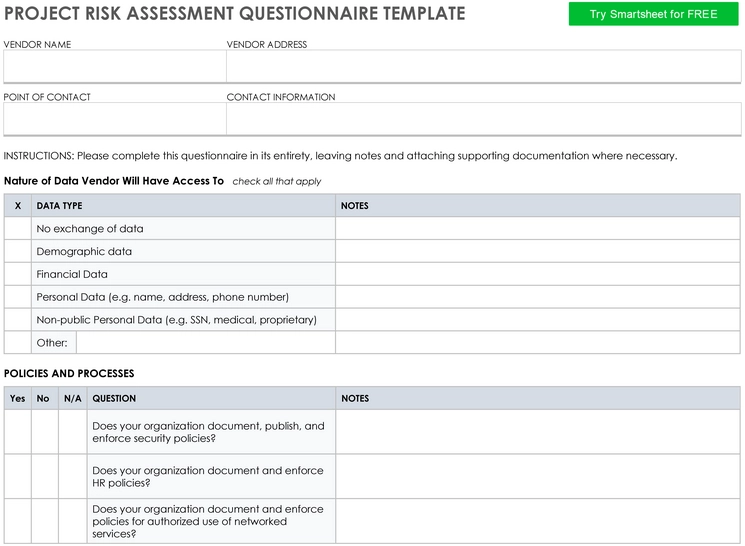Check the X cell for Personal Data row
This screenshot has width=745, height=546.
pos(18,297)
